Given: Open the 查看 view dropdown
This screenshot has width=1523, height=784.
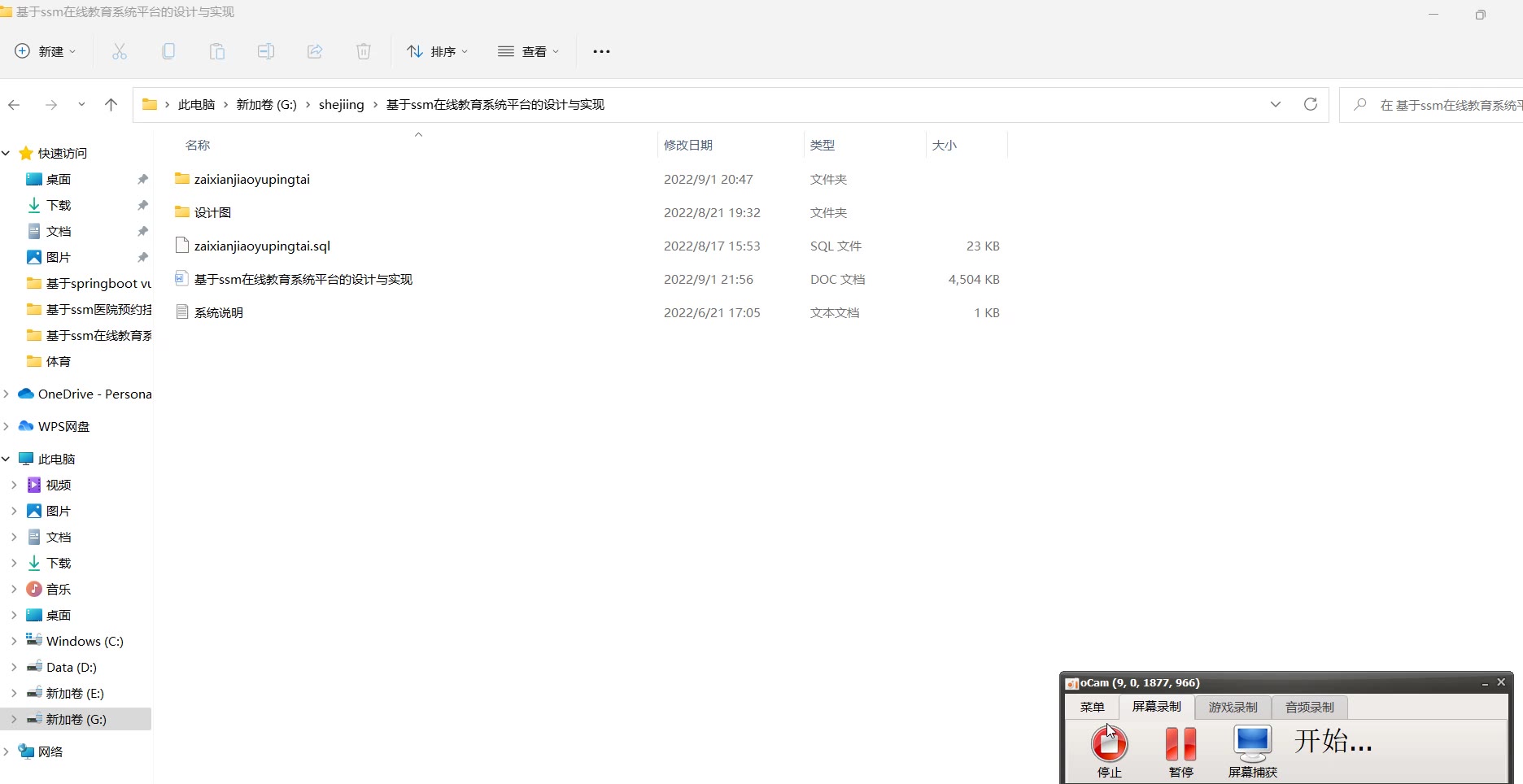Looking at the screenshot, I should (529, 51).
